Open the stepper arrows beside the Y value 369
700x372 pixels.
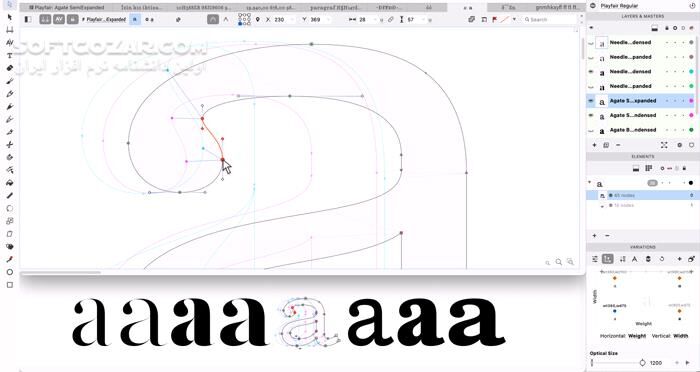pyautogui.click(x=329, y=20)
